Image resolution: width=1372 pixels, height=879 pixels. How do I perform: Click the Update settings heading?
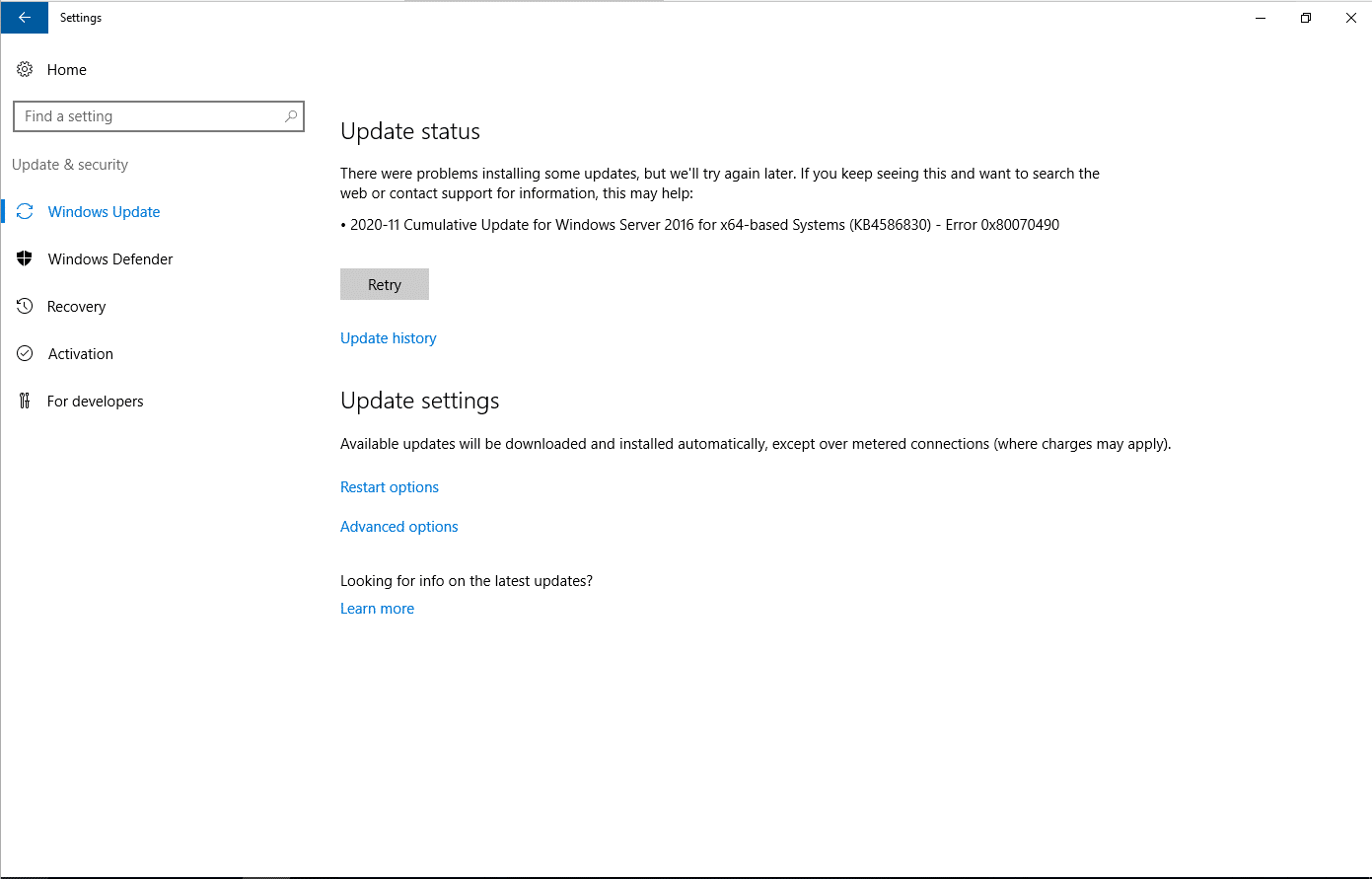(x=420, y=401)
